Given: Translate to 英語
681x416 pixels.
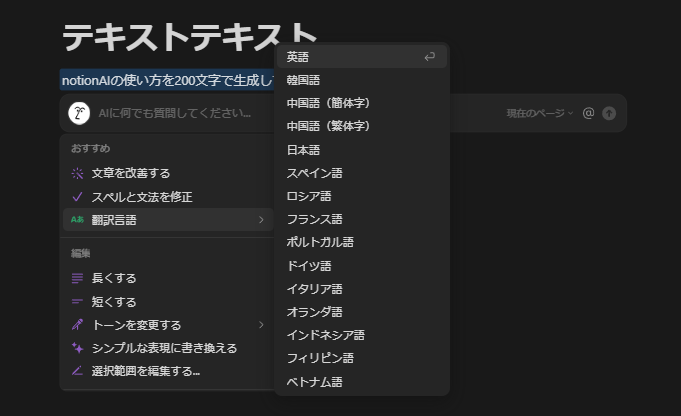Looking at the screenshot, I should (362, 57).
